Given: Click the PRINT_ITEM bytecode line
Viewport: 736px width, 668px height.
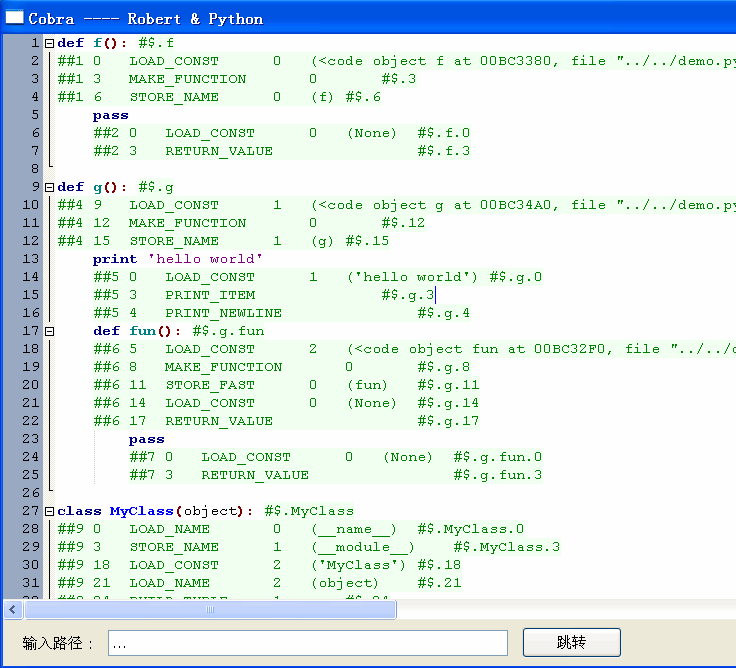Looking at the screenshot, I should pyautogui.click(x=210, y=295).
